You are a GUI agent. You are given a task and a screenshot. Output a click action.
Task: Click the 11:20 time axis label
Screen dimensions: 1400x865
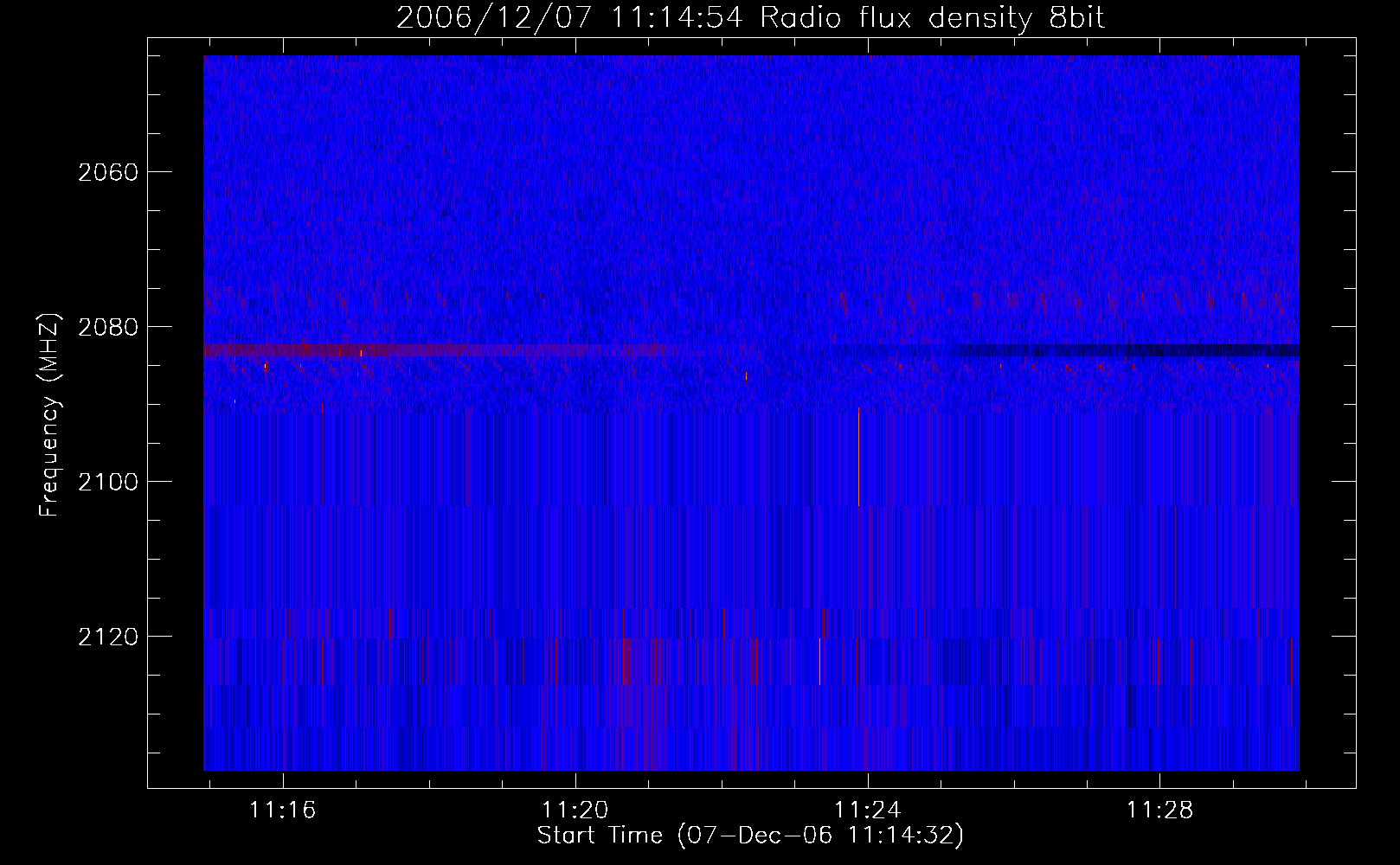pos(575,810)
